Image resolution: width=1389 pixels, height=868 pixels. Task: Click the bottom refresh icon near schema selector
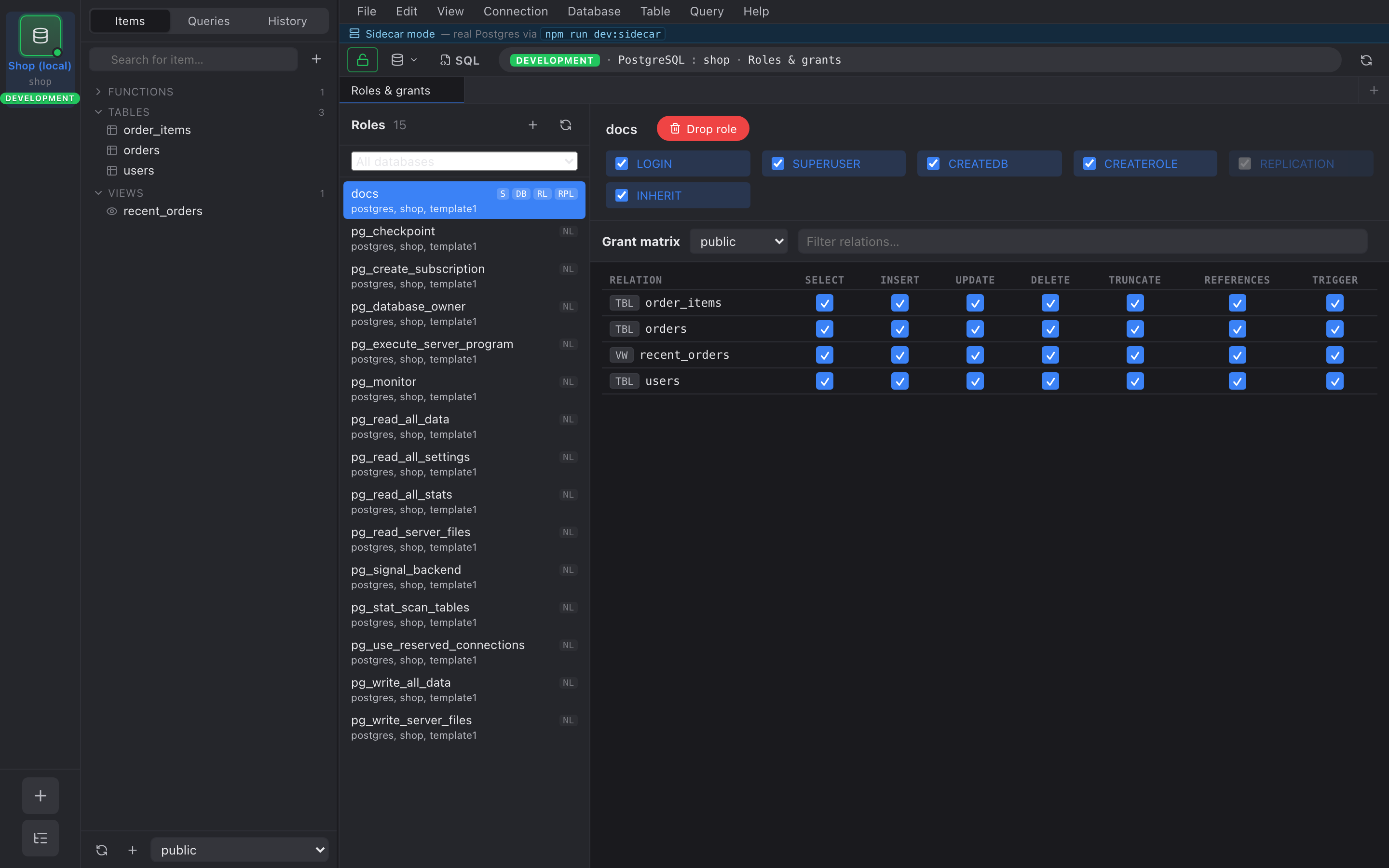[102, 850]
